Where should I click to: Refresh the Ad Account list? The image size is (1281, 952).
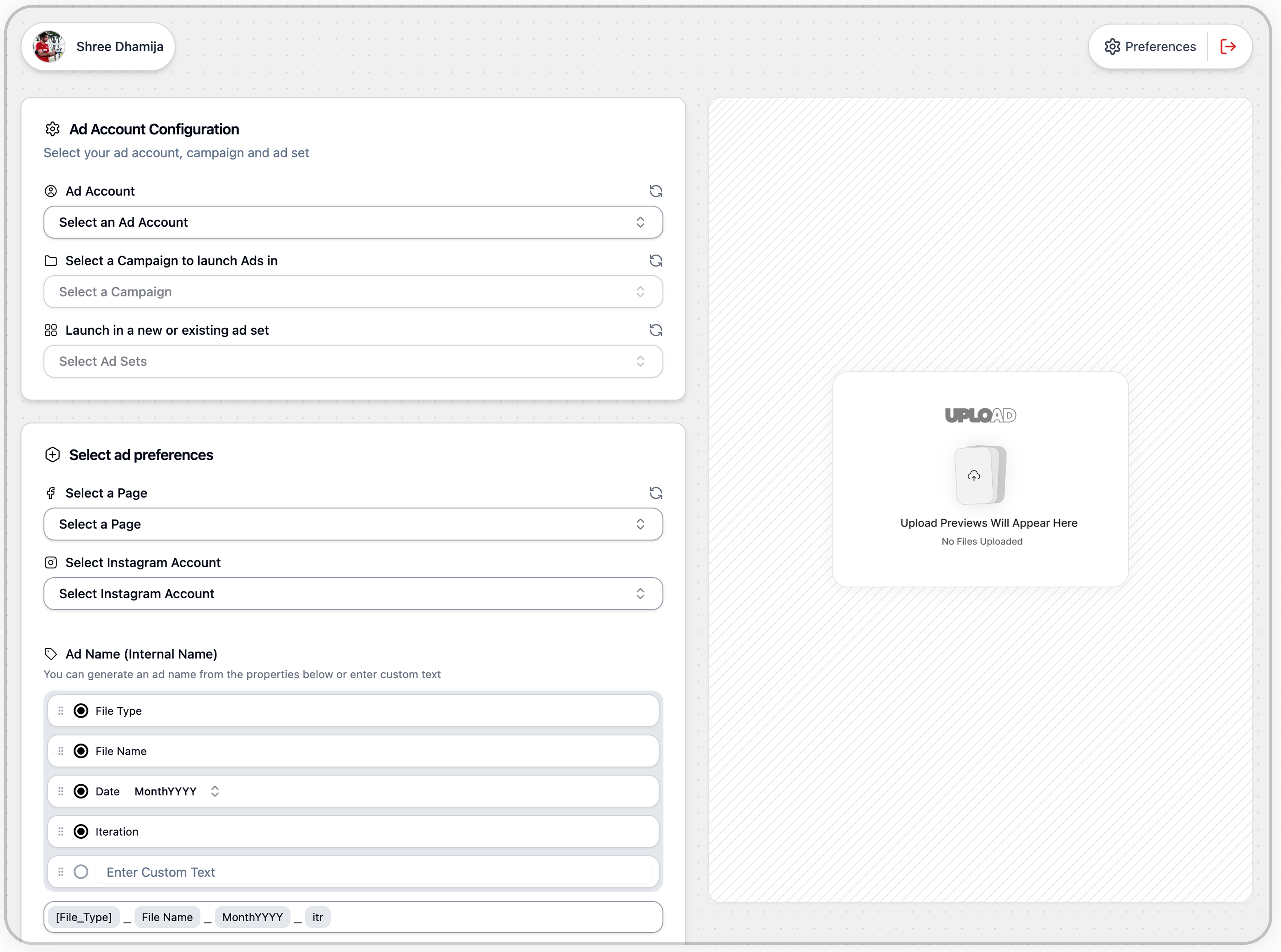pyautogui.click(x=656, y=191)
